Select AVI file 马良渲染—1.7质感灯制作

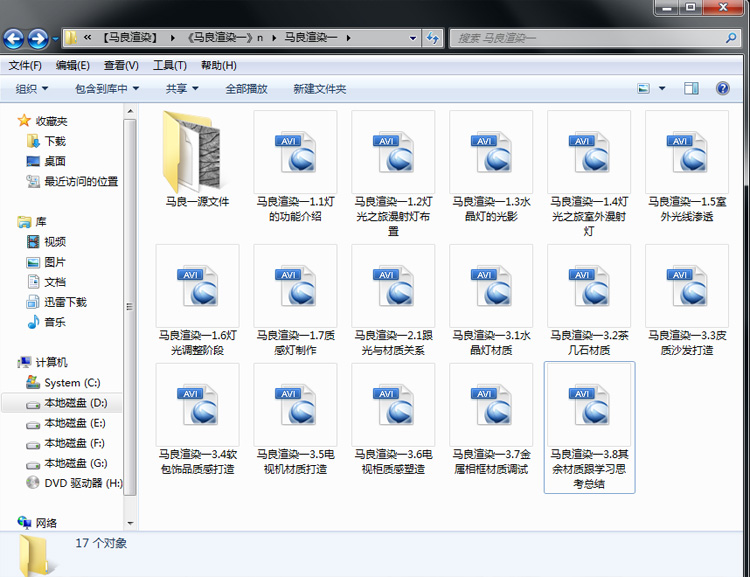click(x=295, y=300)
